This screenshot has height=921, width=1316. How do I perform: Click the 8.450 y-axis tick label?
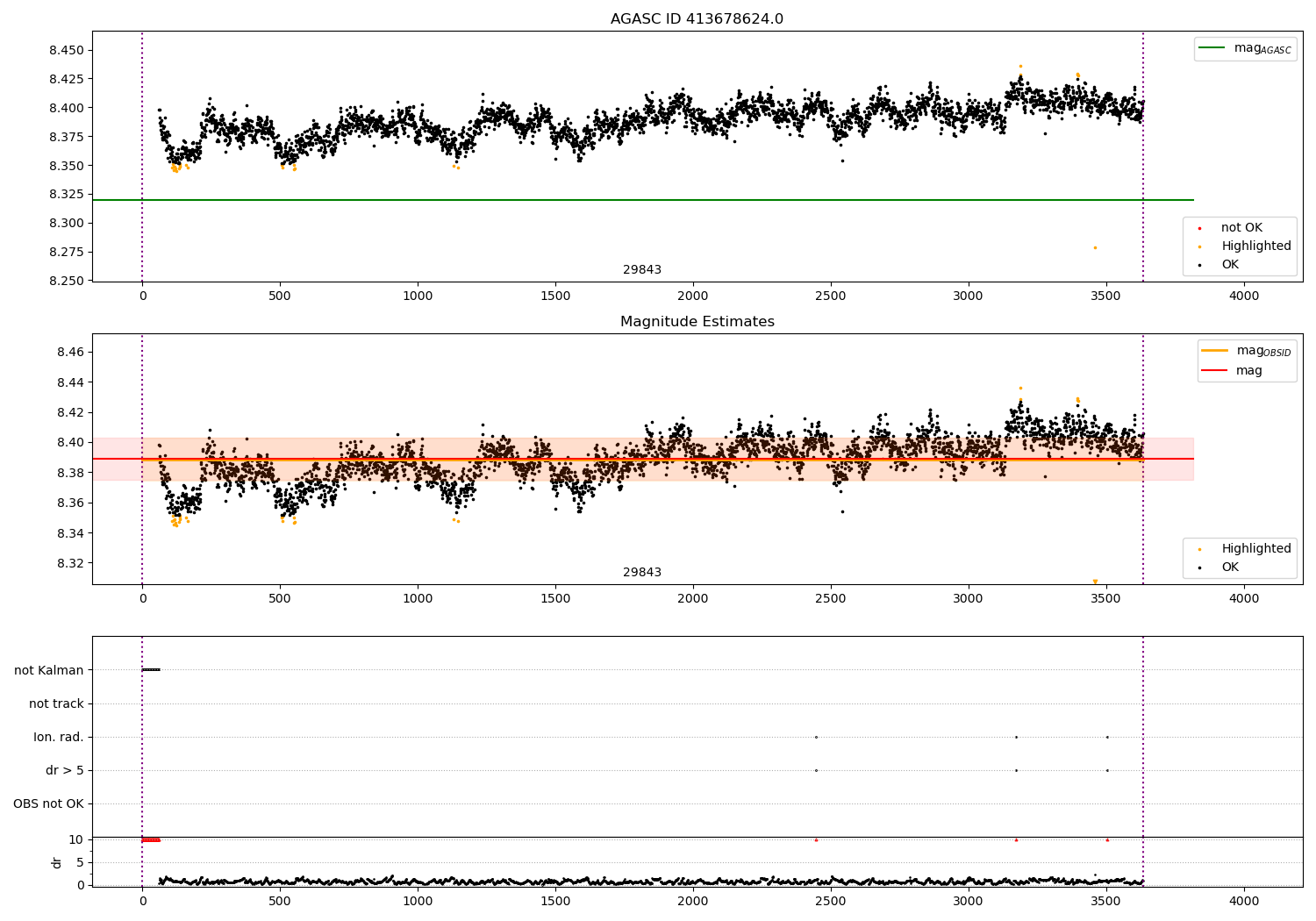(x=67, y=51)
